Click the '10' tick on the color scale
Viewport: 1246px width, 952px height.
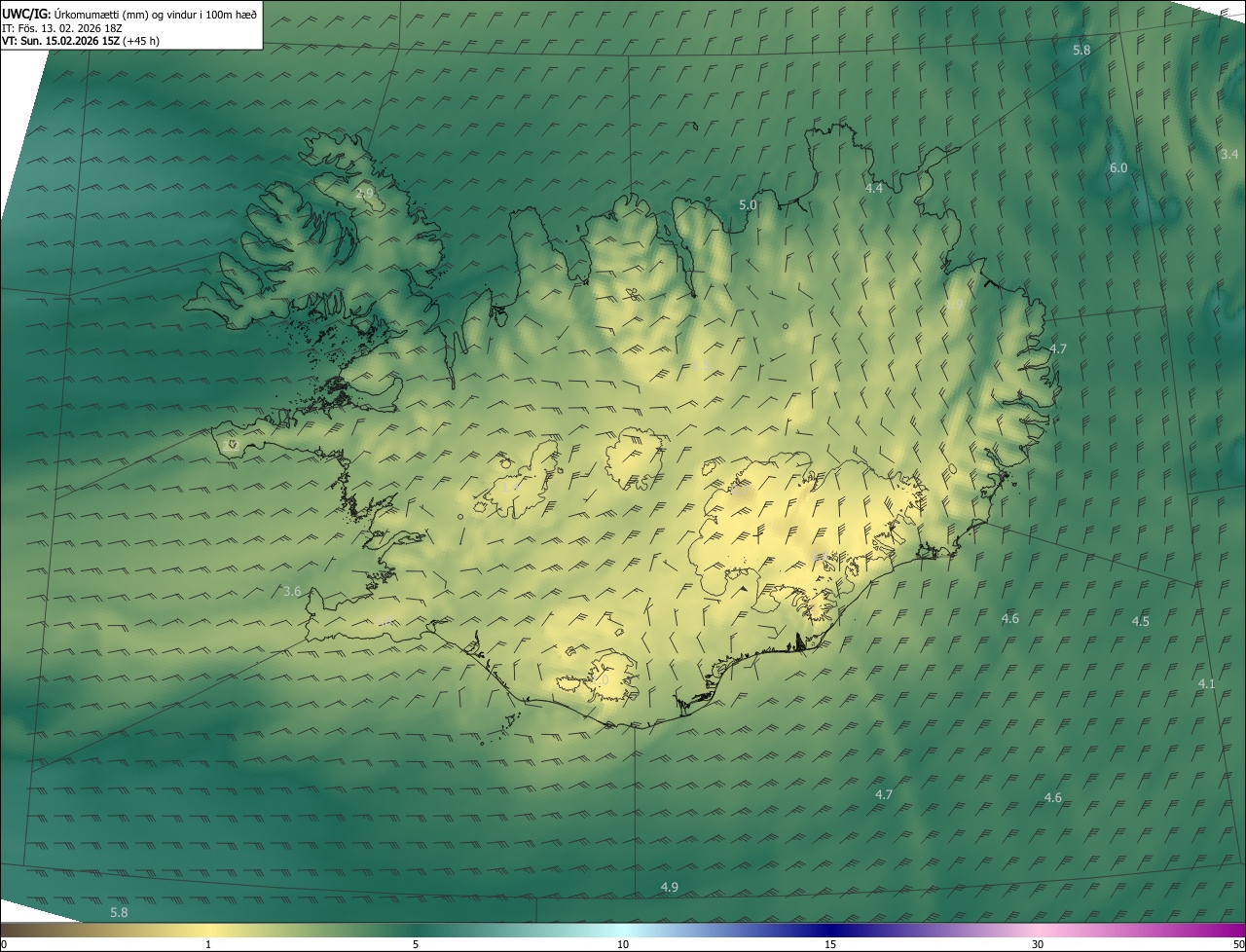623,944
